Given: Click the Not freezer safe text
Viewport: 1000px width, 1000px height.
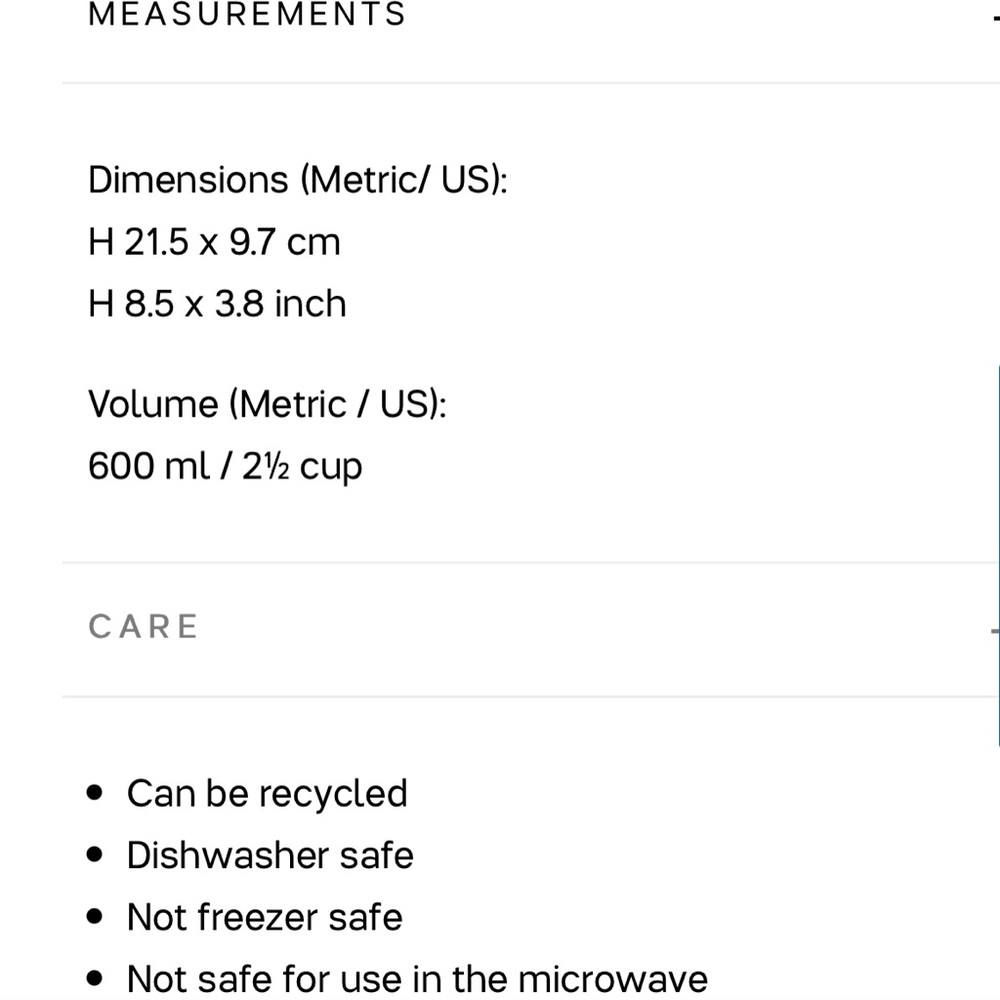Looking at the screenshot, I should pyautogui.click(x=264, y=917).
